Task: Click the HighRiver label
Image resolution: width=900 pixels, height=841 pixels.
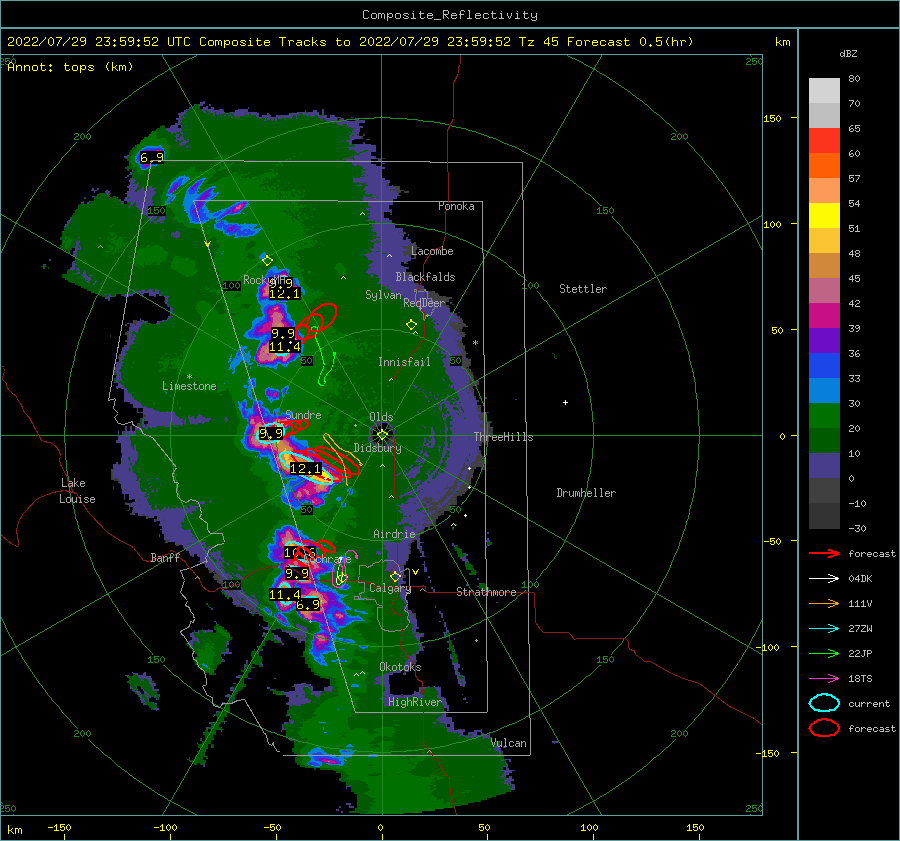Action: pyautogui.click(x=415, y=702)
